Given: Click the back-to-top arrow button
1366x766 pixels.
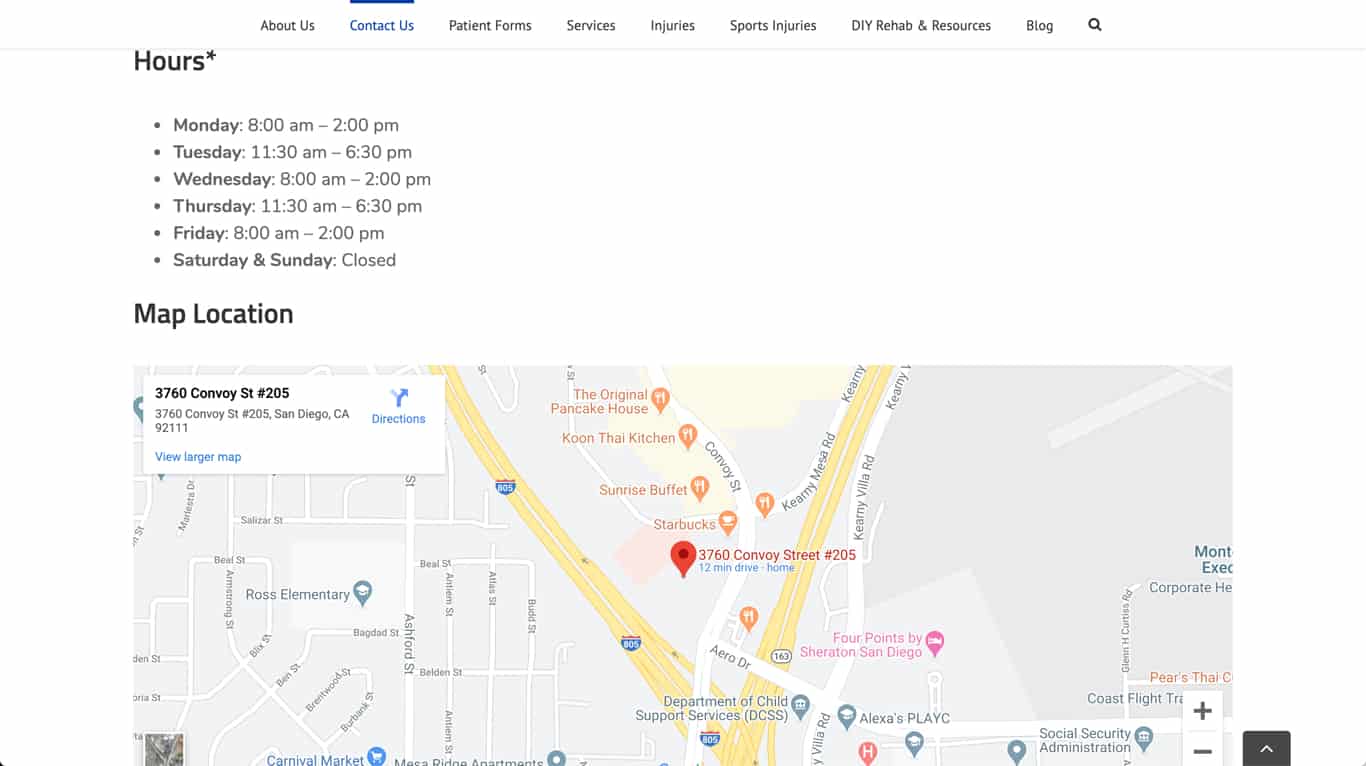Looking at the screenshot, I should point(1267,748).
